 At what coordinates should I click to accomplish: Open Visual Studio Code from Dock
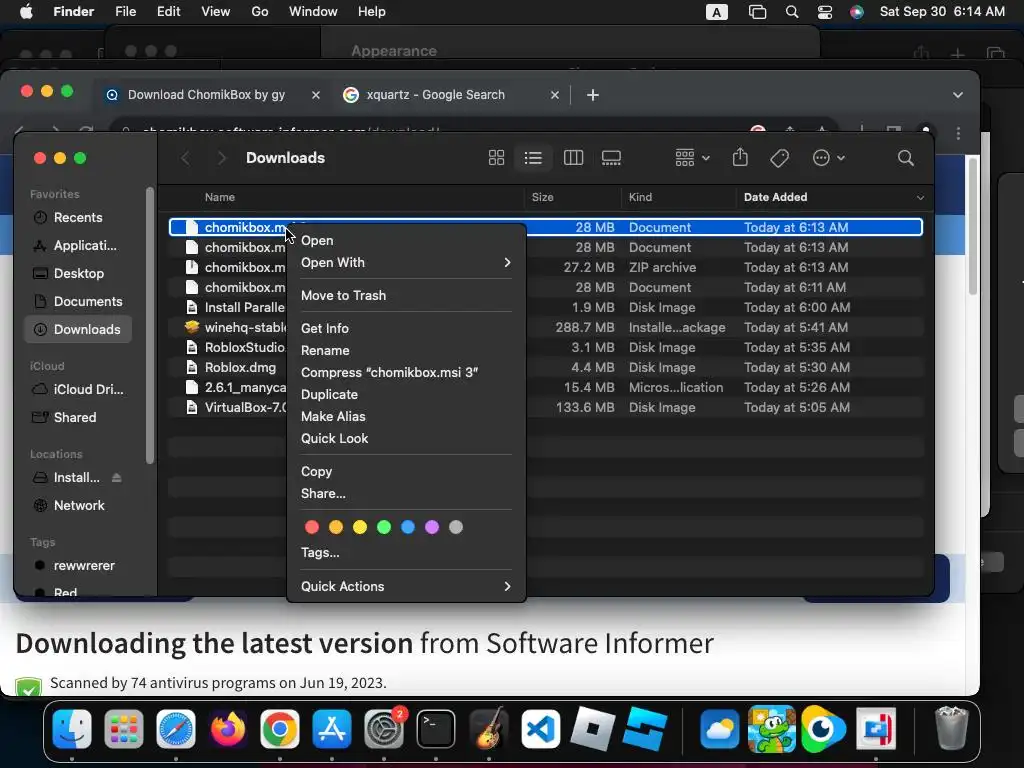click(540, 729)
